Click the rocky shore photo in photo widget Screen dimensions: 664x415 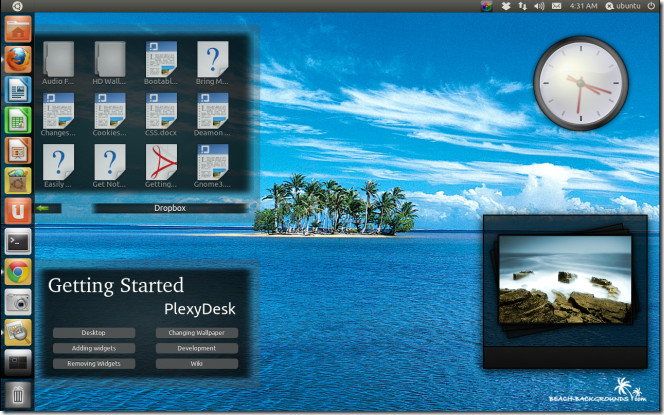pos(565,280)
